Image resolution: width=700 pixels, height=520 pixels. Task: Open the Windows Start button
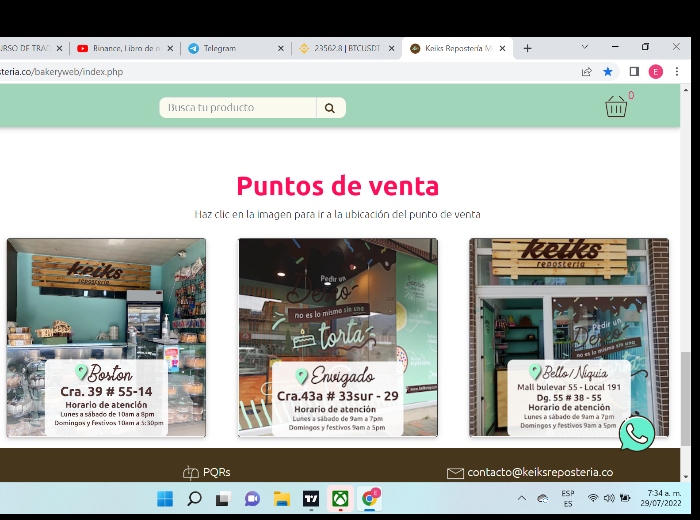click(165, 499)
